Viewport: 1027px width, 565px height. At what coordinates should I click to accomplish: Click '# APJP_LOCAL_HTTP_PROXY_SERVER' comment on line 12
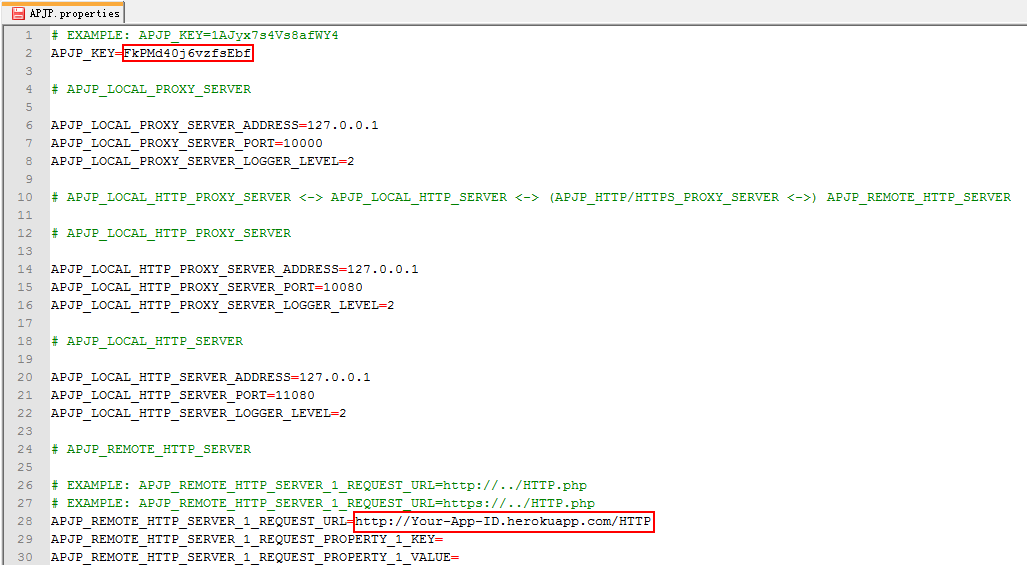[171, 233]
